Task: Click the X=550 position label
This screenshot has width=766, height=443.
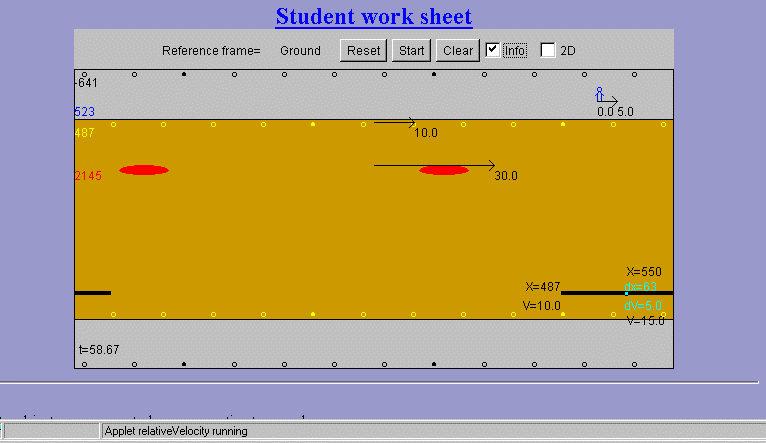Action: pos(644,272)
